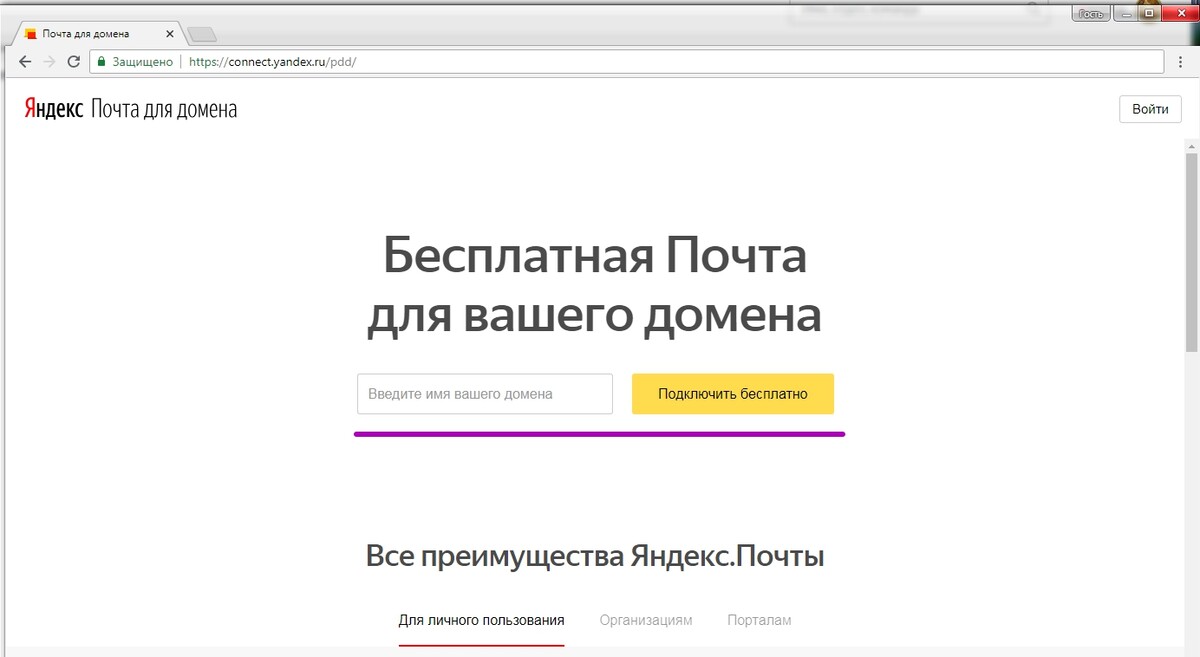Switch to the Организациям tab
Image resolution: width=1200 pixels, height=657 pixels.
coord(646,621)
